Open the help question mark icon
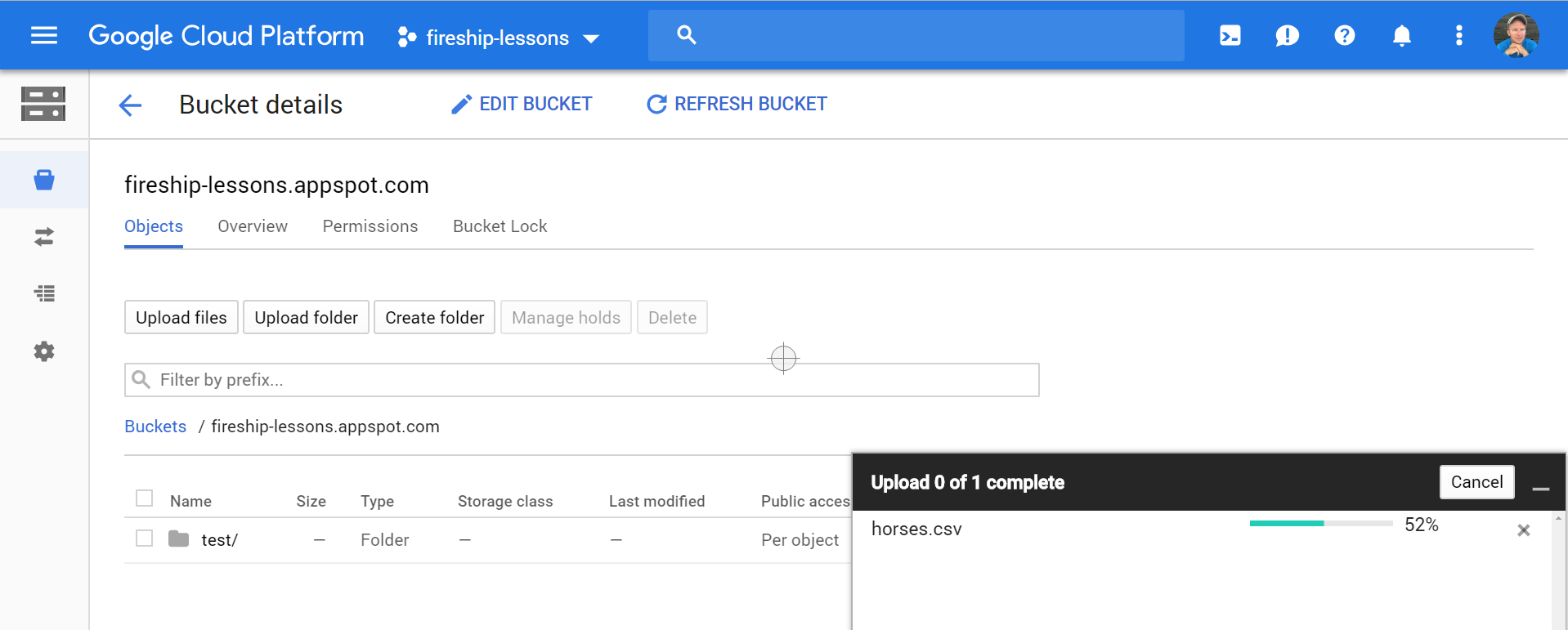1568x630 pixels. point(1344,35)
